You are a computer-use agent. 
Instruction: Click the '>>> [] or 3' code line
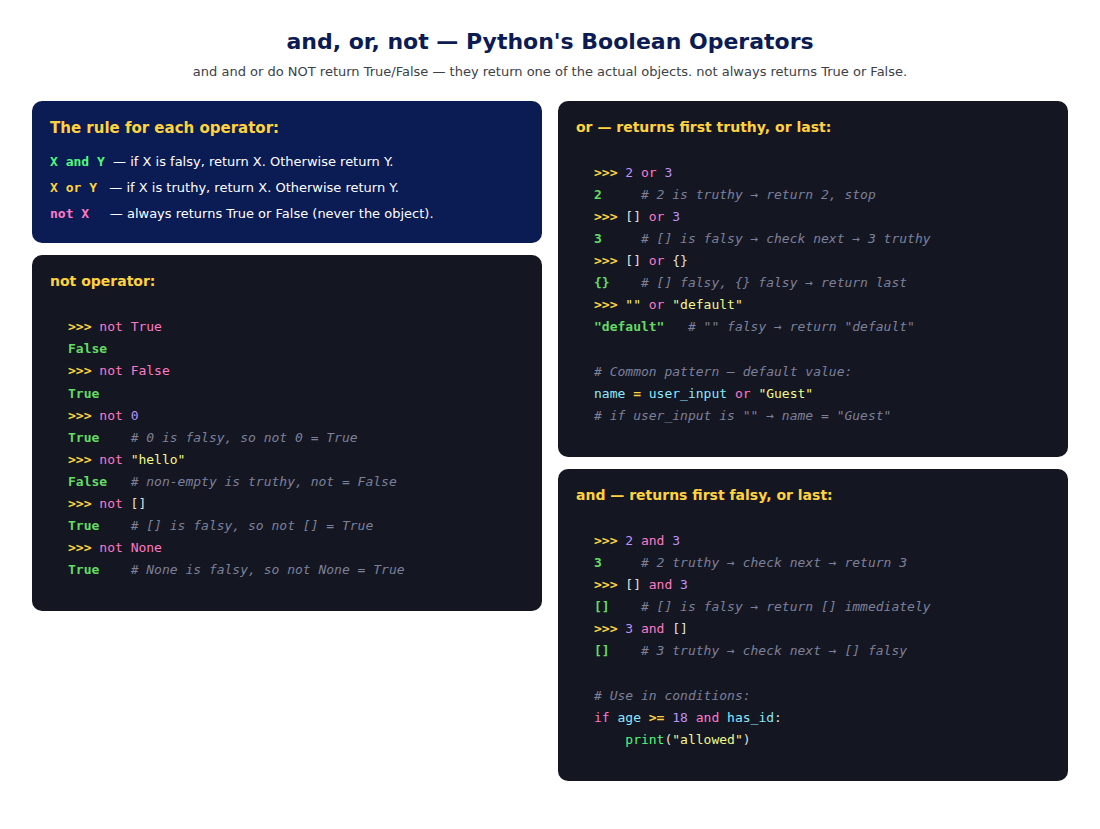(x=637, y=217)
